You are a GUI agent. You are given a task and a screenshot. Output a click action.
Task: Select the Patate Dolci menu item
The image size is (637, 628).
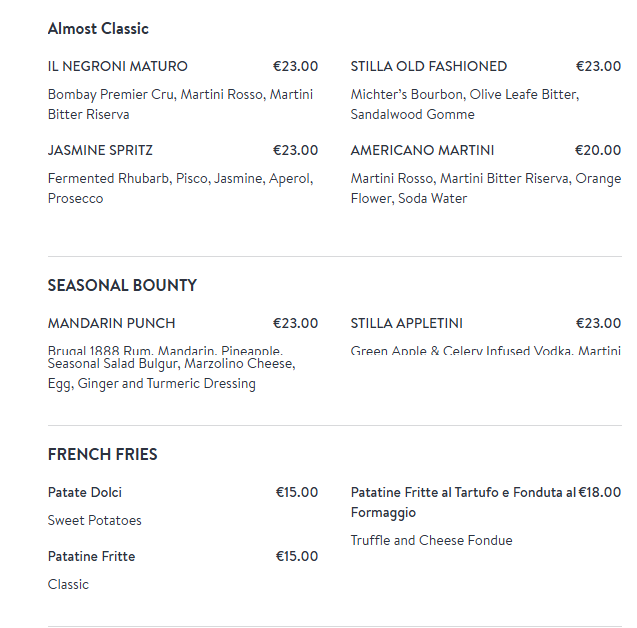85,492
